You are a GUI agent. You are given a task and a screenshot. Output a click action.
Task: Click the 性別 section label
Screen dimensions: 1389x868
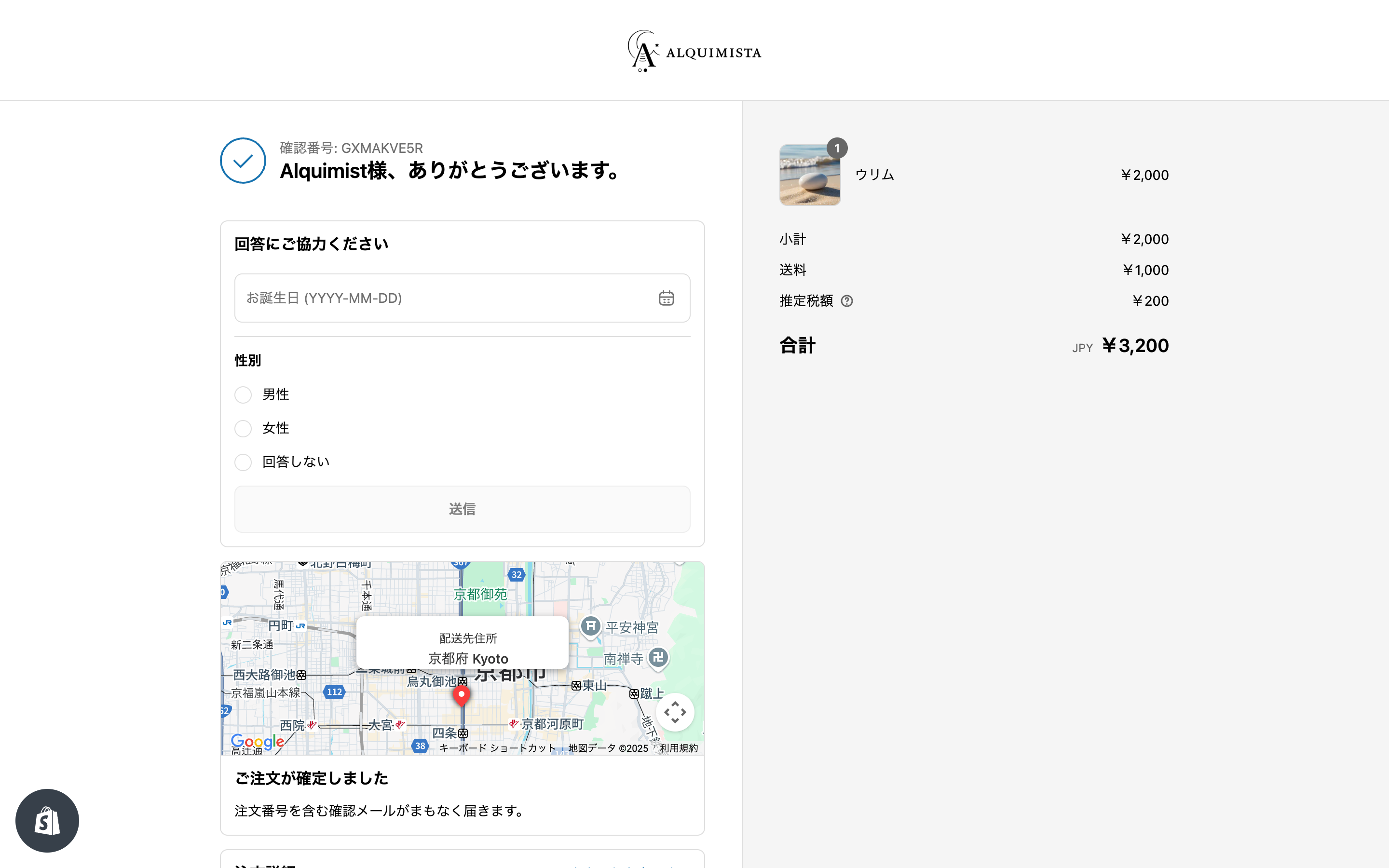click(x=247, y=361)
